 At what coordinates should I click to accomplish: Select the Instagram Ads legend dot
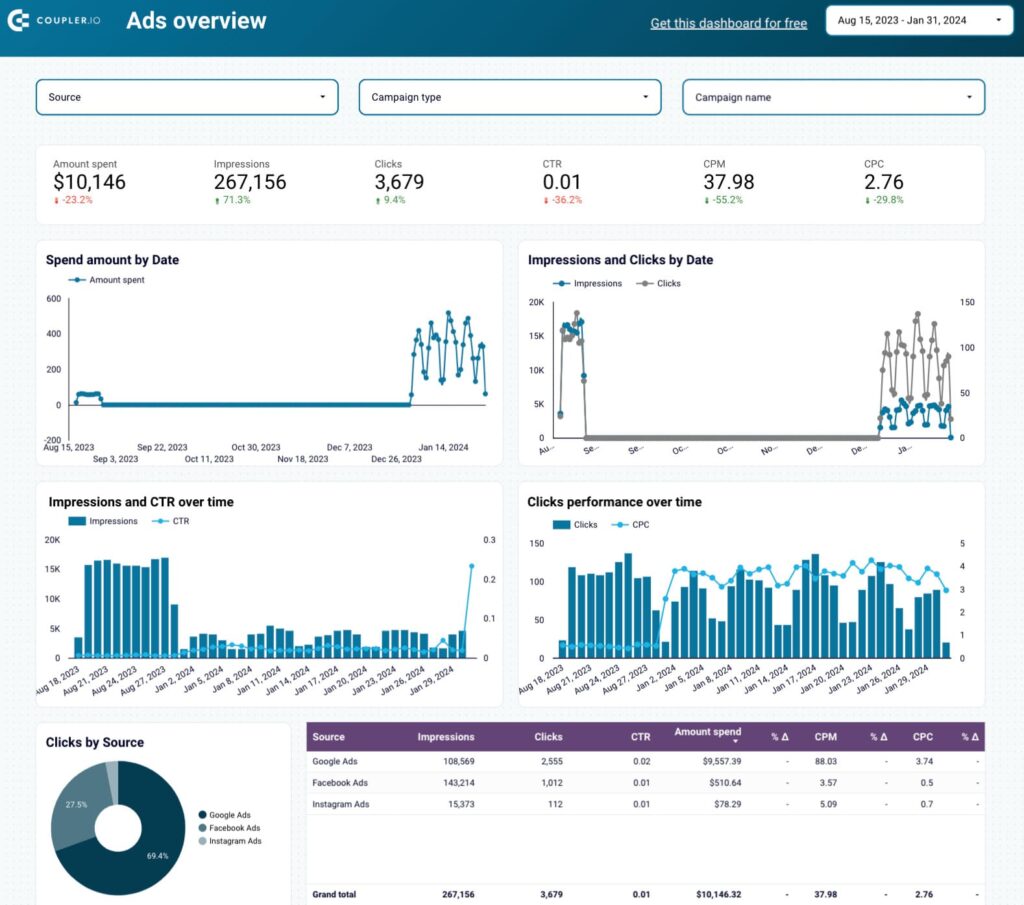202,841
